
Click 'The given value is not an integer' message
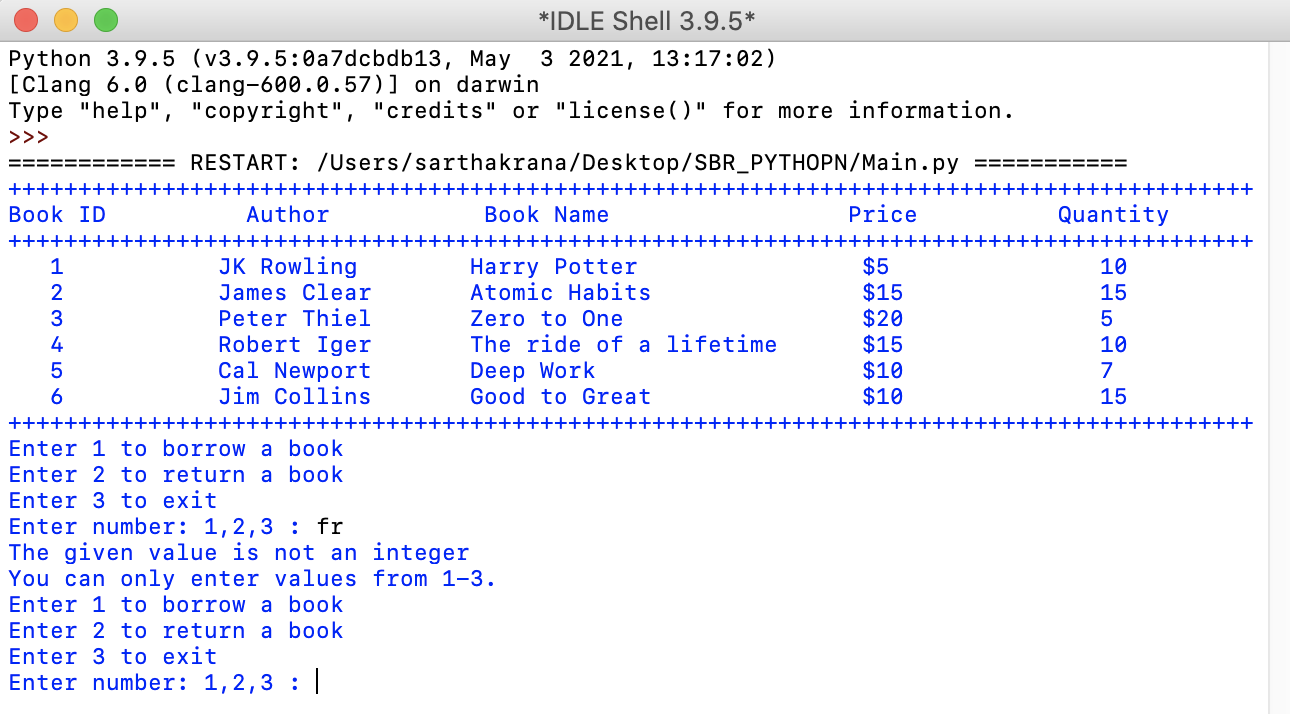239,553
